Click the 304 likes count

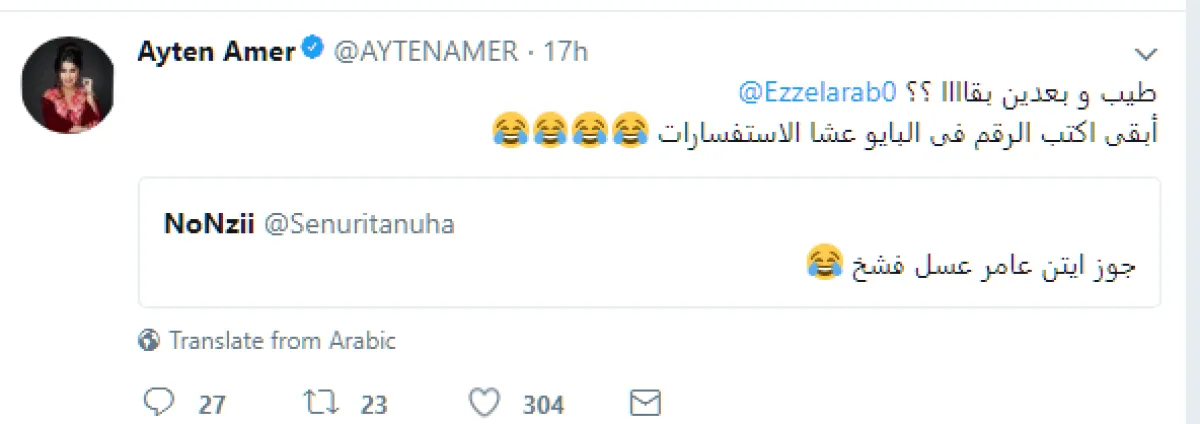click(x=543, y=404)
